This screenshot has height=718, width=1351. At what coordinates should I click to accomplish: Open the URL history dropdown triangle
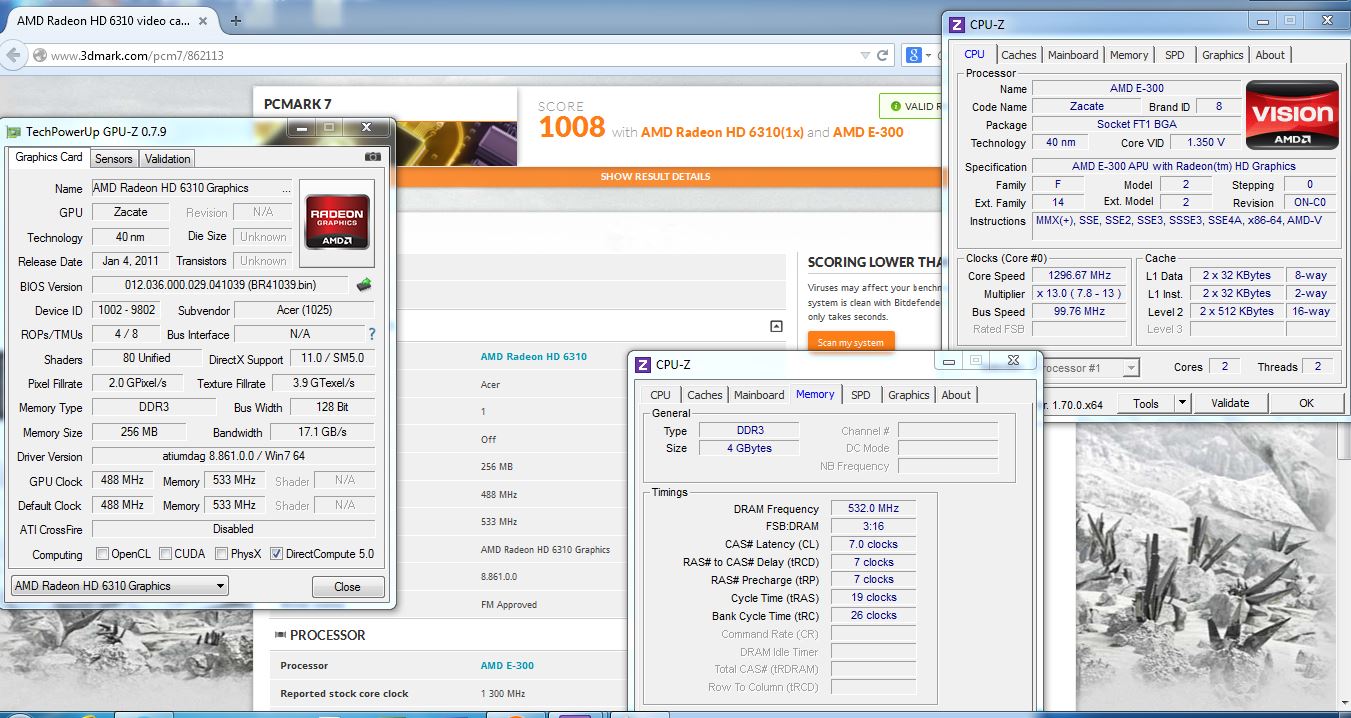[865, 55]
